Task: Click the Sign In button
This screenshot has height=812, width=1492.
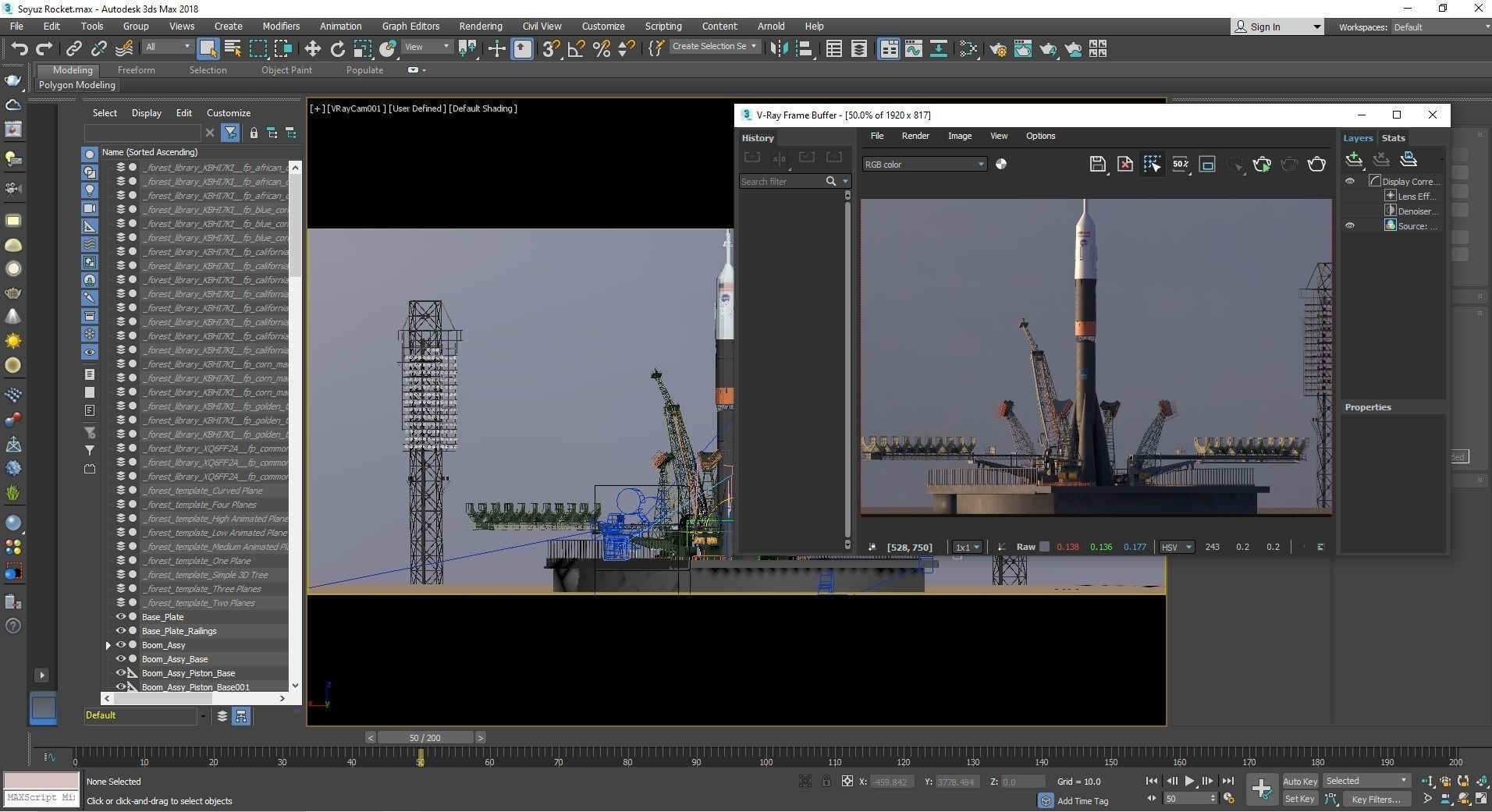Action: tap(1277, 27)
